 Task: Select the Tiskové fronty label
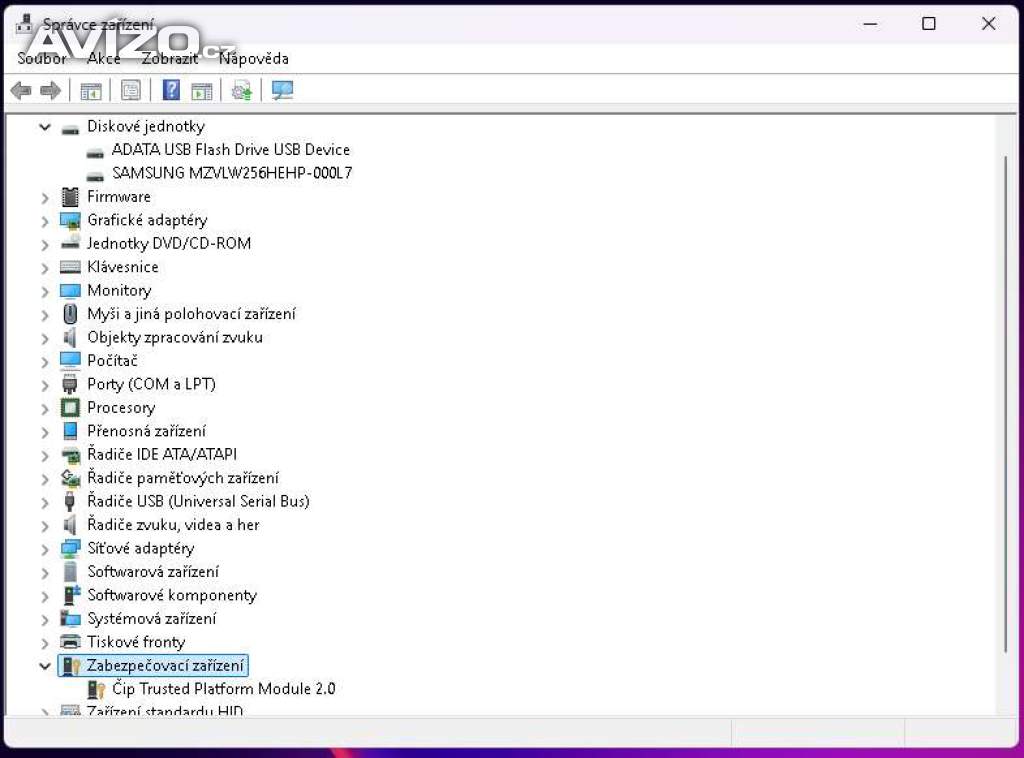coord(136,642)
